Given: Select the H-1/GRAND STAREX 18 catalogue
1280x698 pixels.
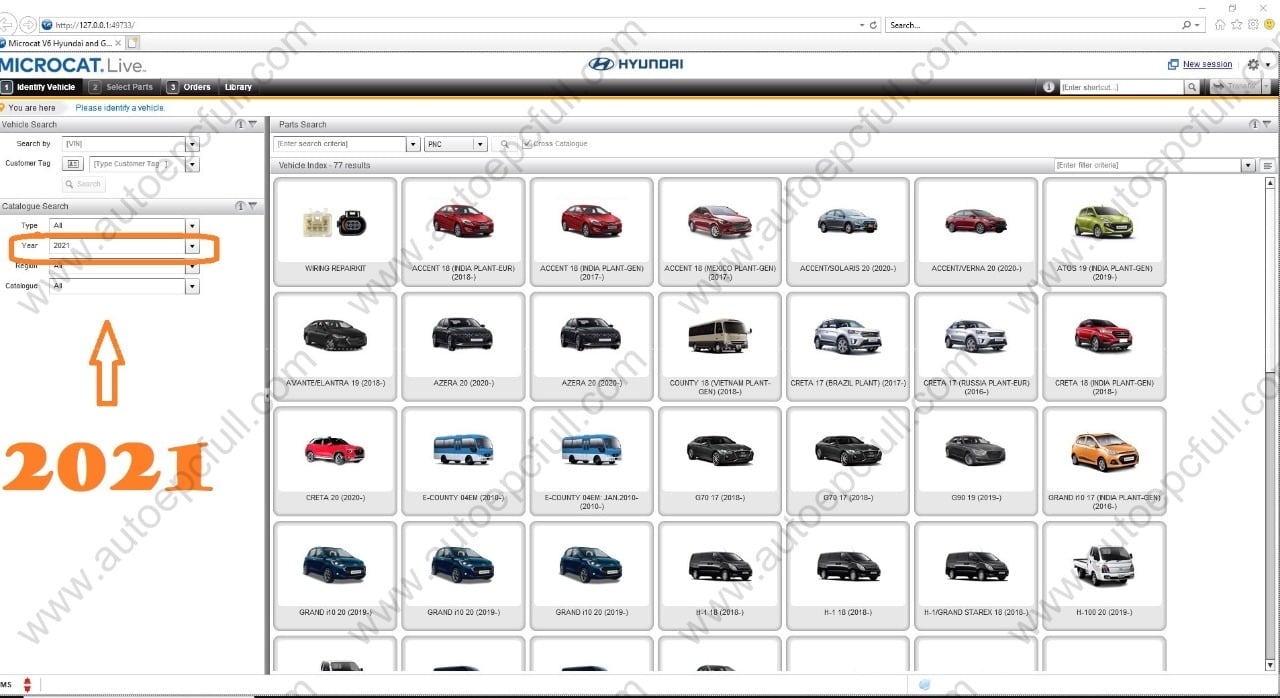Looking at the screenshot, I should tap(975, 575).
